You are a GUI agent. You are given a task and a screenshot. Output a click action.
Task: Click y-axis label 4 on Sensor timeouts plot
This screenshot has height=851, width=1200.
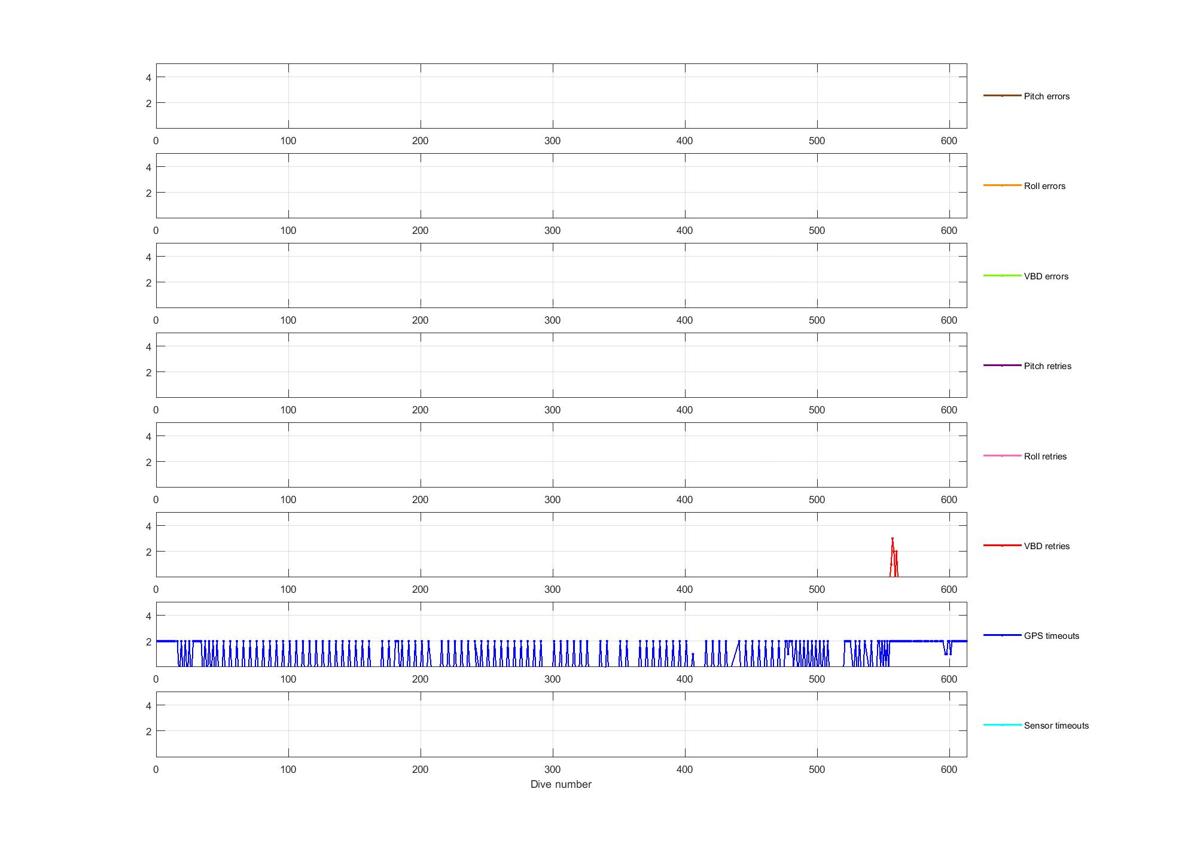coord(148,706)
